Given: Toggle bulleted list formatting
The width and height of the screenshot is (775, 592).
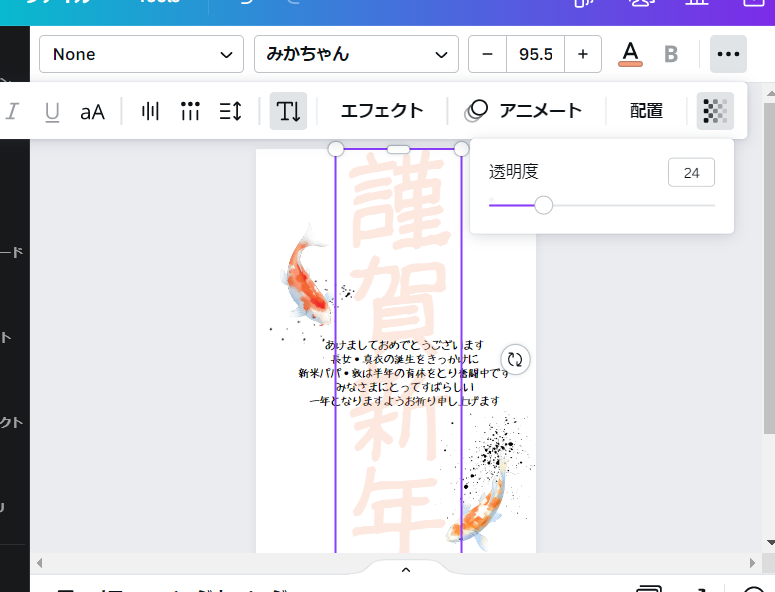Looking at the screenshot, I should coord(190,111).
